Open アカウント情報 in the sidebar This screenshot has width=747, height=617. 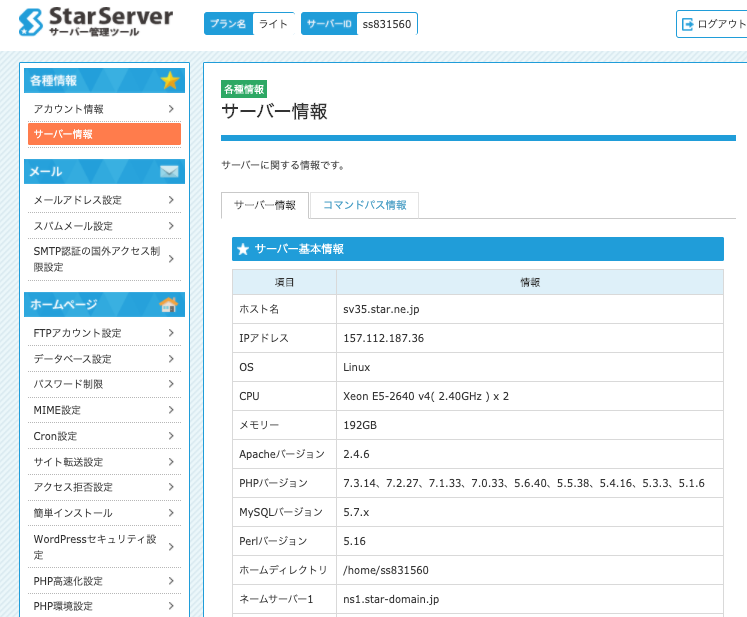point(104,109)
